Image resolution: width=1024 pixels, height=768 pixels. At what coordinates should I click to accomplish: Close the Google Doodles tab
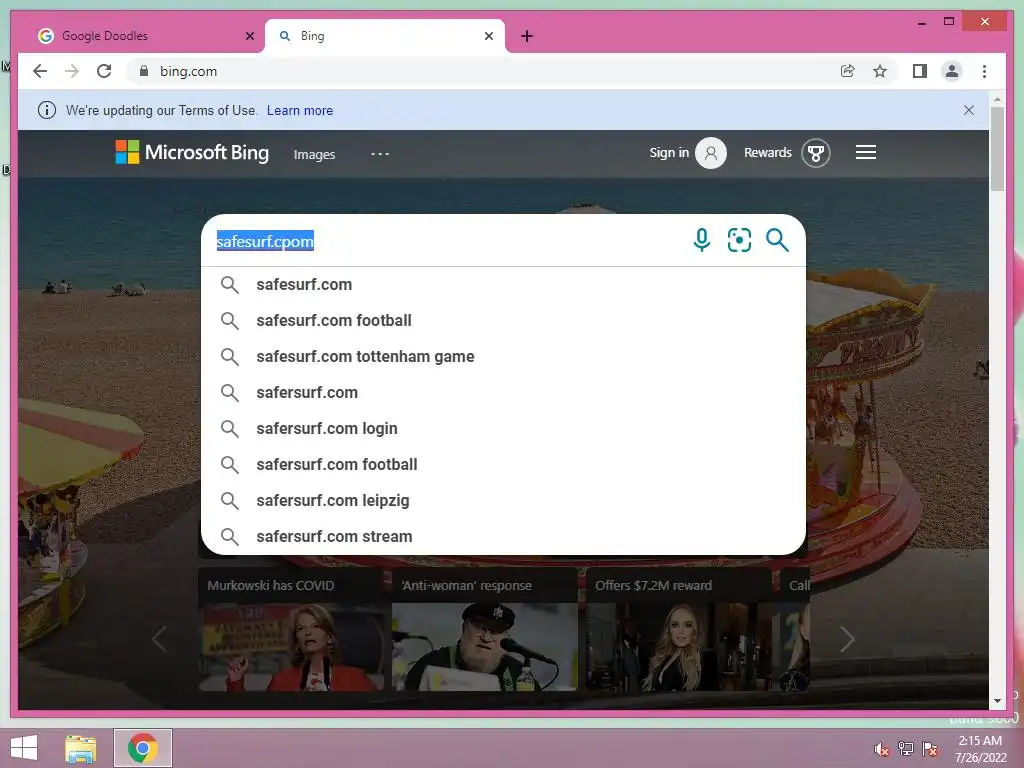pos(249,36)
